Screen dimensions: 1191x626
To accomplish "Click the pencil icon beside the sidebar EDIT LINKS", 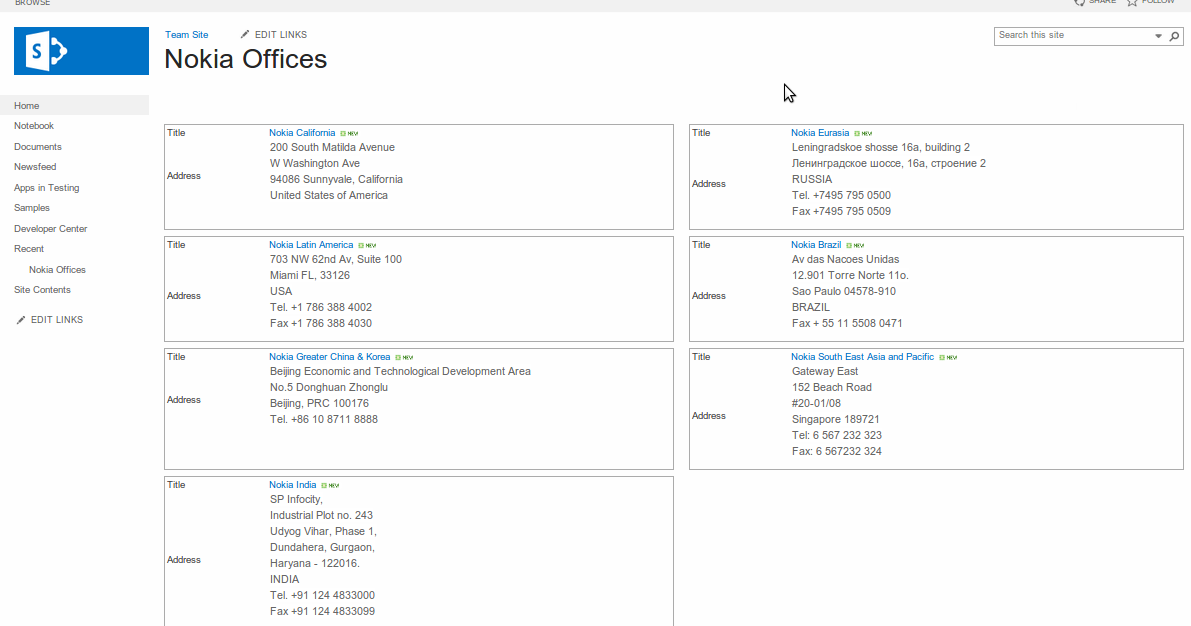I will click(x=20, y=319).
